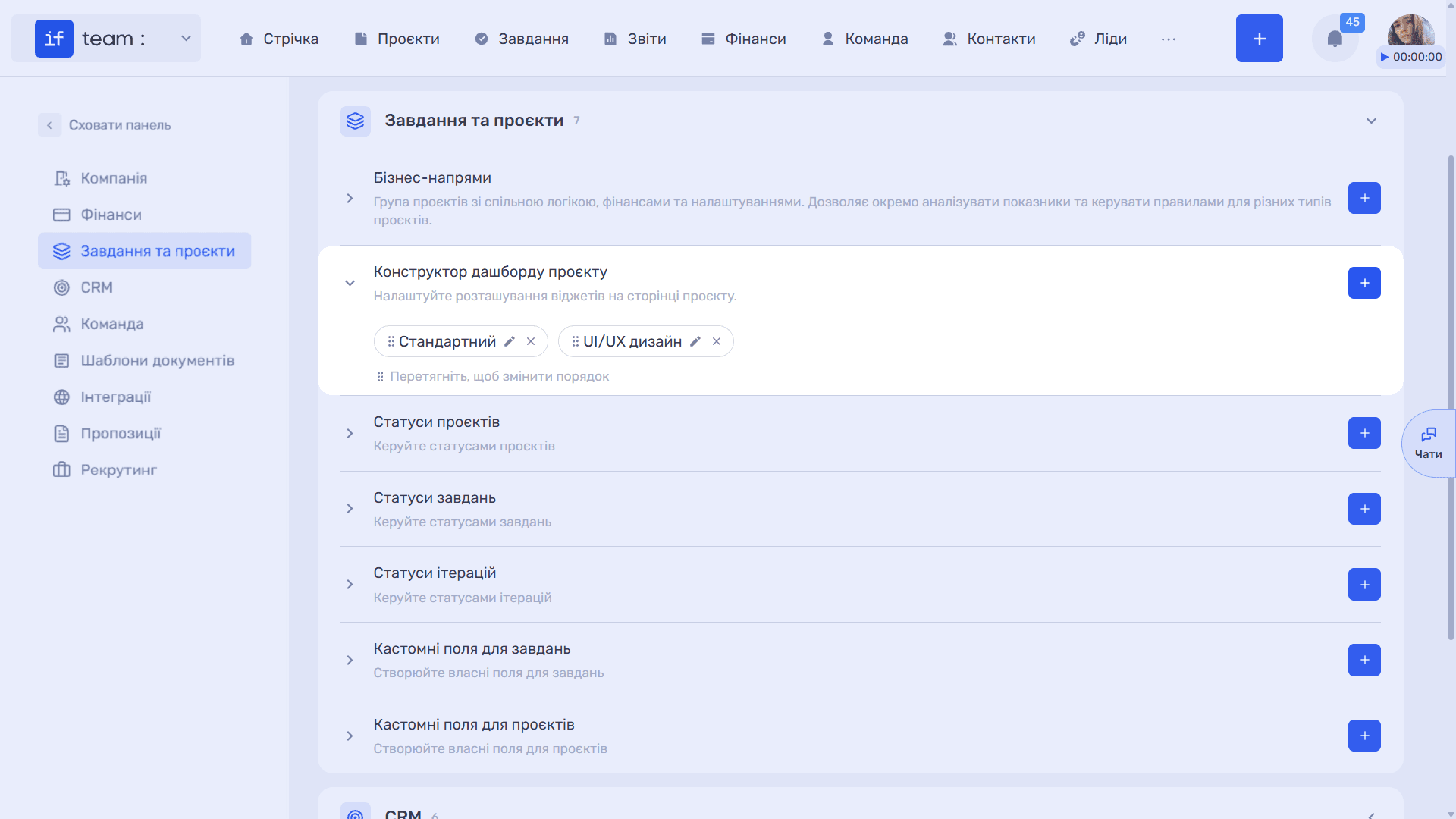
Task: Open Рекрутинг in the sidebar
Action: 144,470
